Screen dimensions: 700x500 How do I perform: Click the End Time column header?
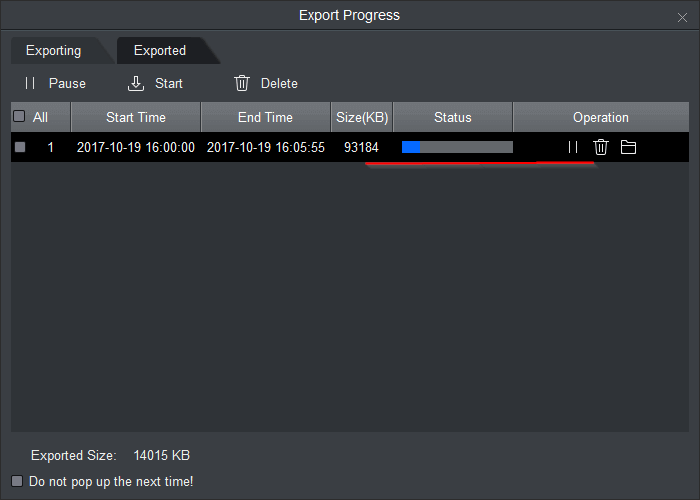click(265, 118)
